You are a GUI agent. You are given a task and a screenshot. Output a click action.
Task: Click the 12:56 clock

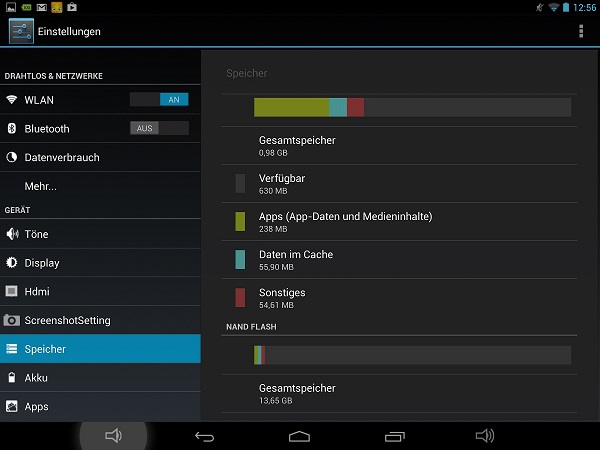pos(584,8)
